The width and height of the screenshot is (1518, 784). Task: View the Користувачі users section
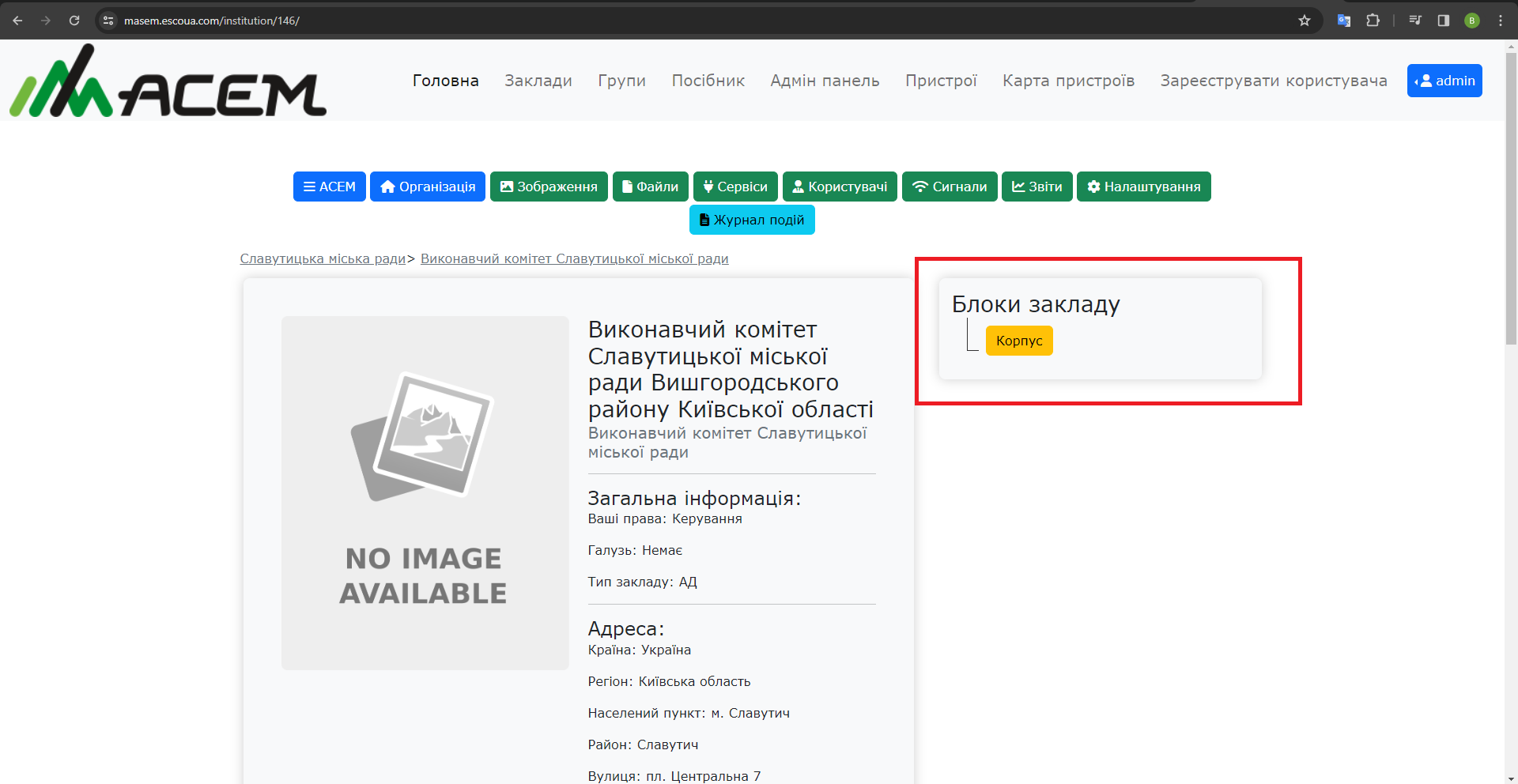(x=840, y=187)
